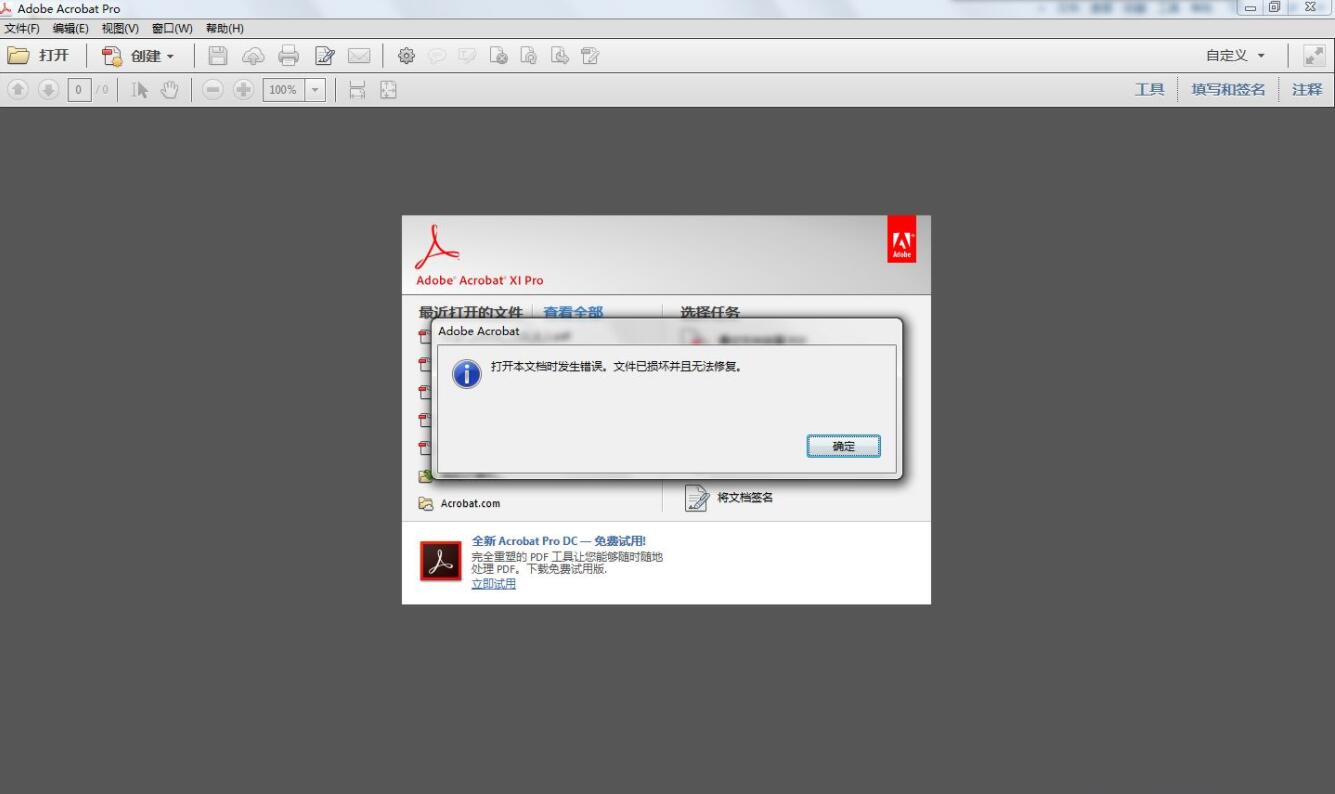Click the previous page up arrow
The image size is (1335, 794).
18,90
